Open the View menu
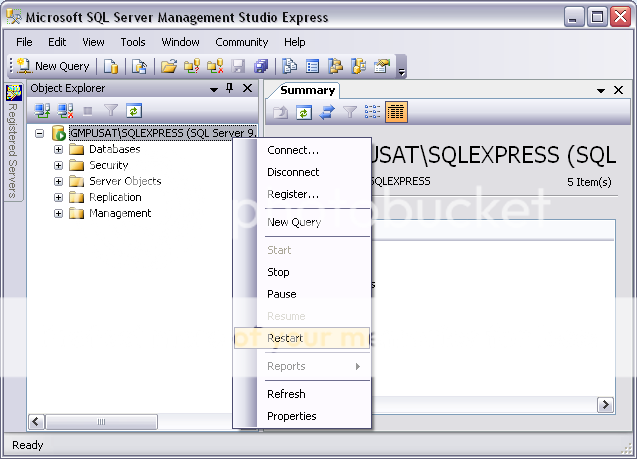637x459 pixels. click(x=93, y=42)
